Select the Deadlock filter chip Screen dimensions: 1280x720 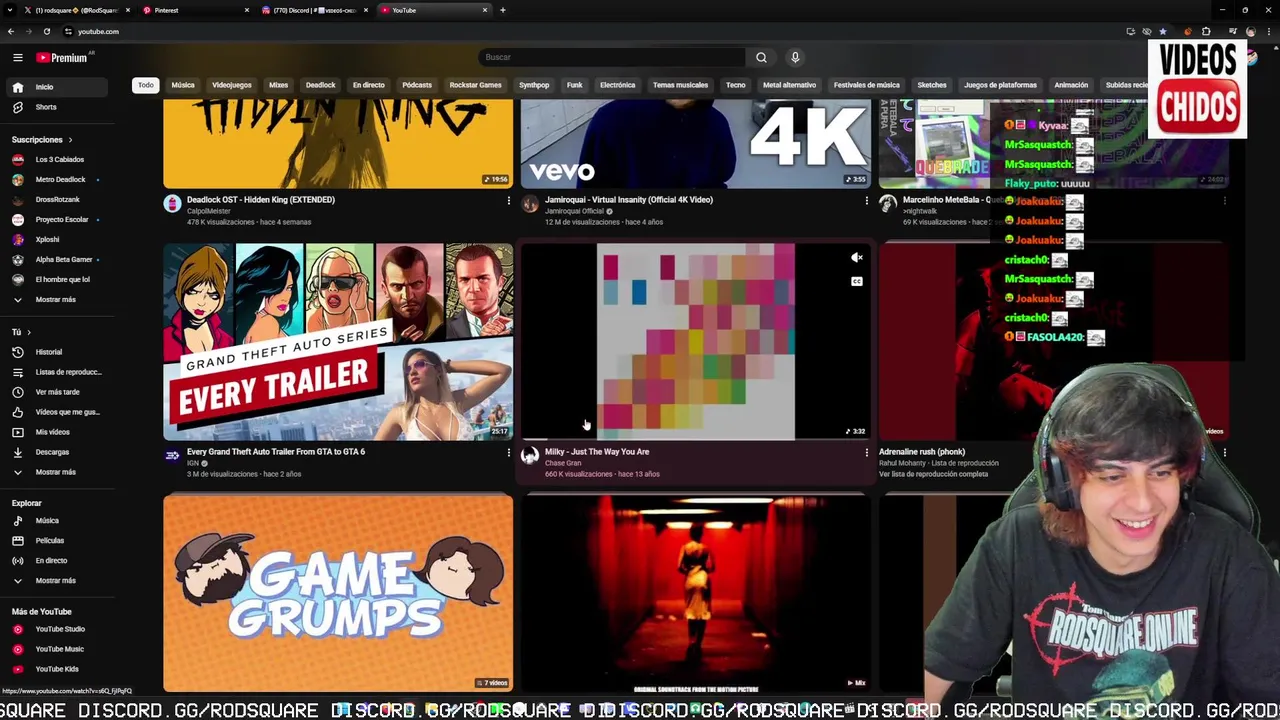(320, 85)
